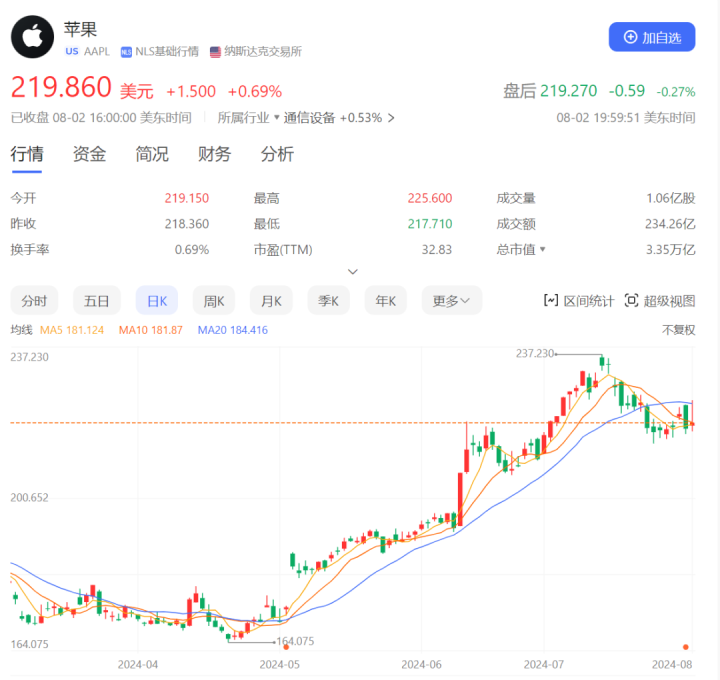Click MA10 181.87 indicator label
The image size is (720, 680).
point(151,330)
